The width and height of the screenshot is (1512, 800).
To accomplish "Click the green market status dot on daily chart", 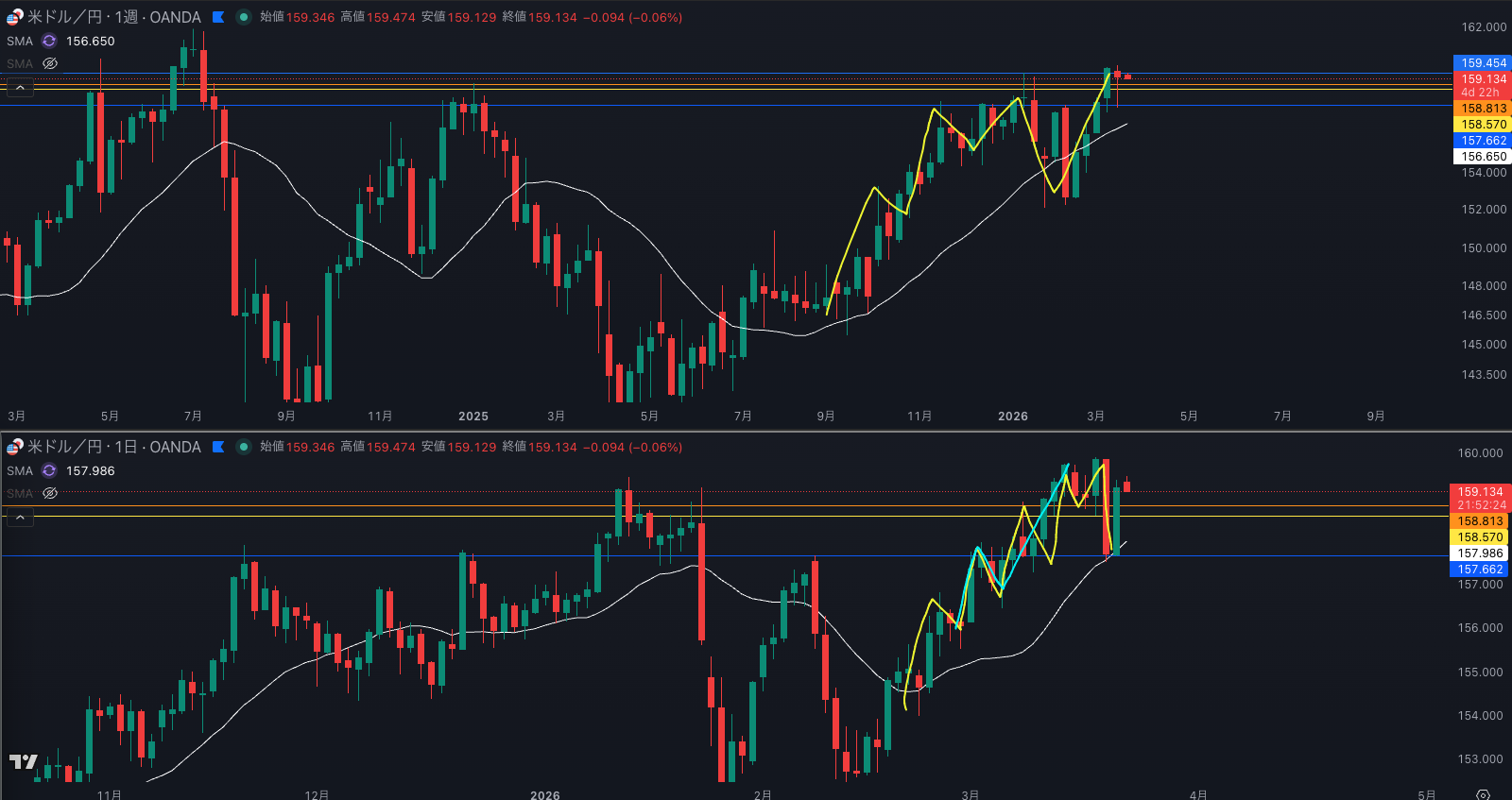I will (244, 447).
